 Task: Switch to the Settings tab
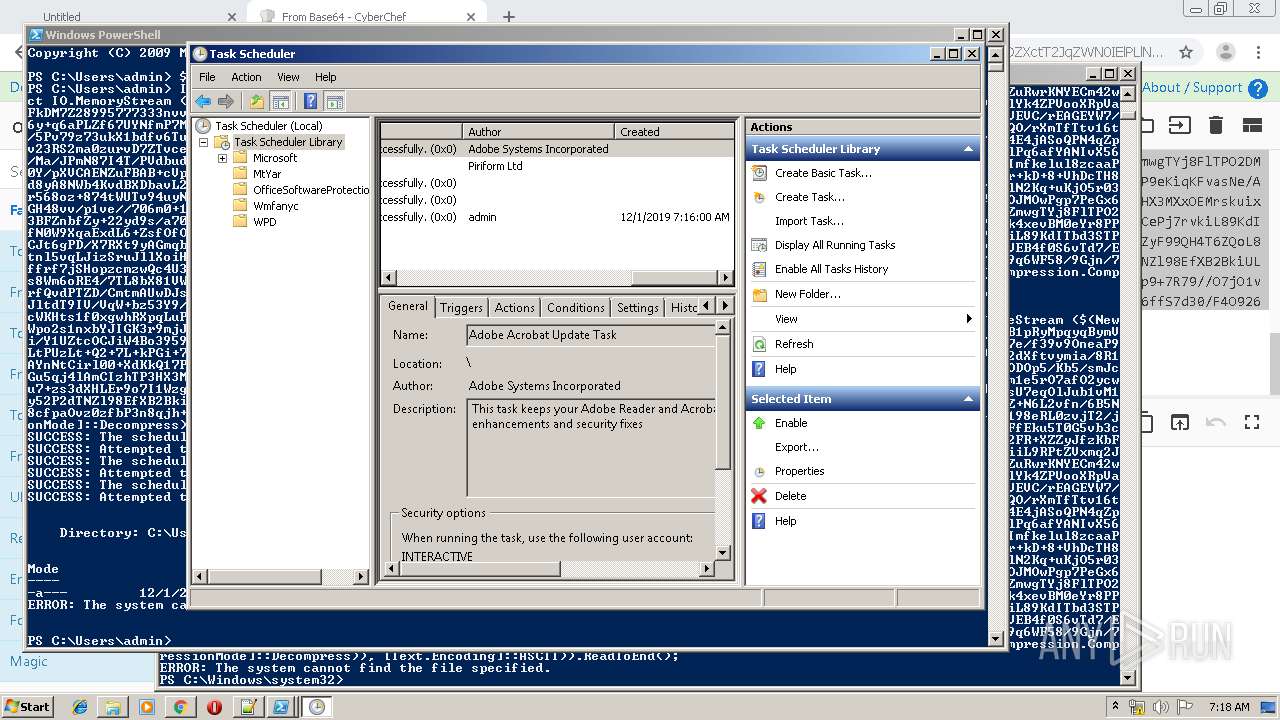coord(637,307)
